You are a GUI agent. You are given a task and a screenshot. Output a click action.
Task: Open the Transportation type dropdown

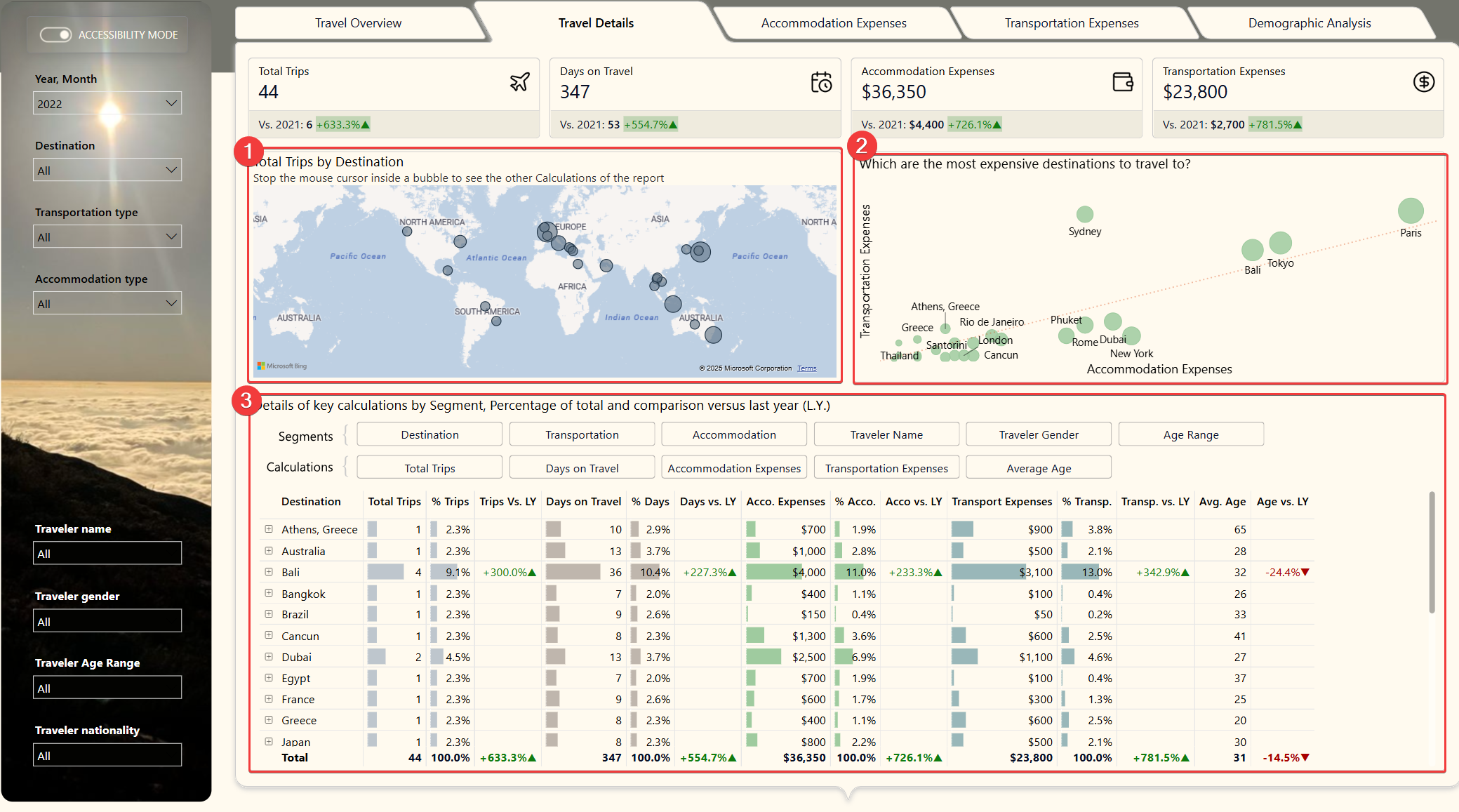pyautogui.click(x=107, y=237)
